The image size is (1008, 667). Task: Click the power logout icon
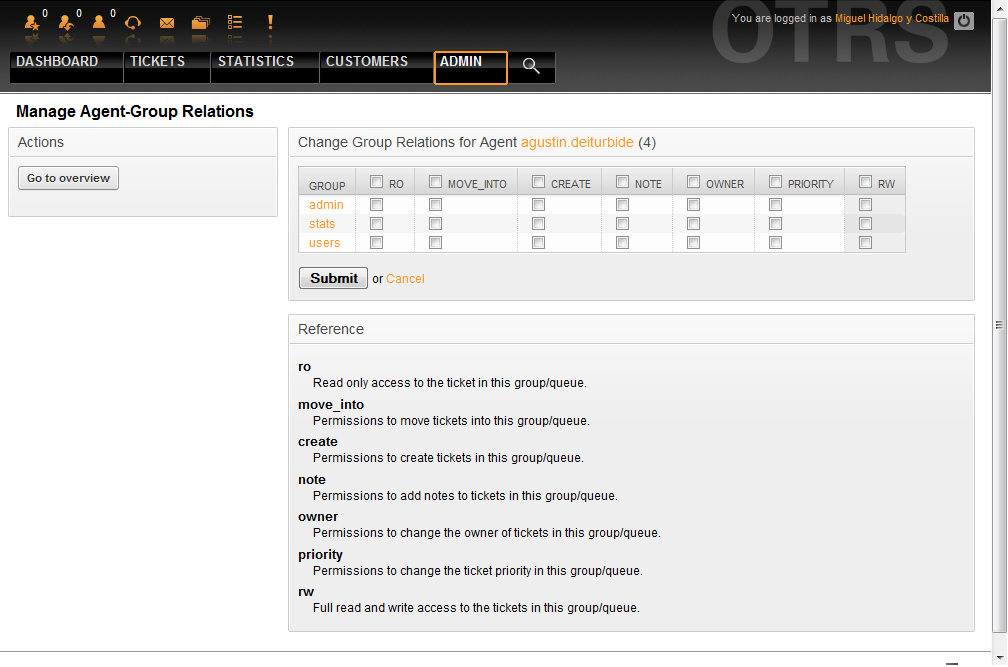coord(963,20)
